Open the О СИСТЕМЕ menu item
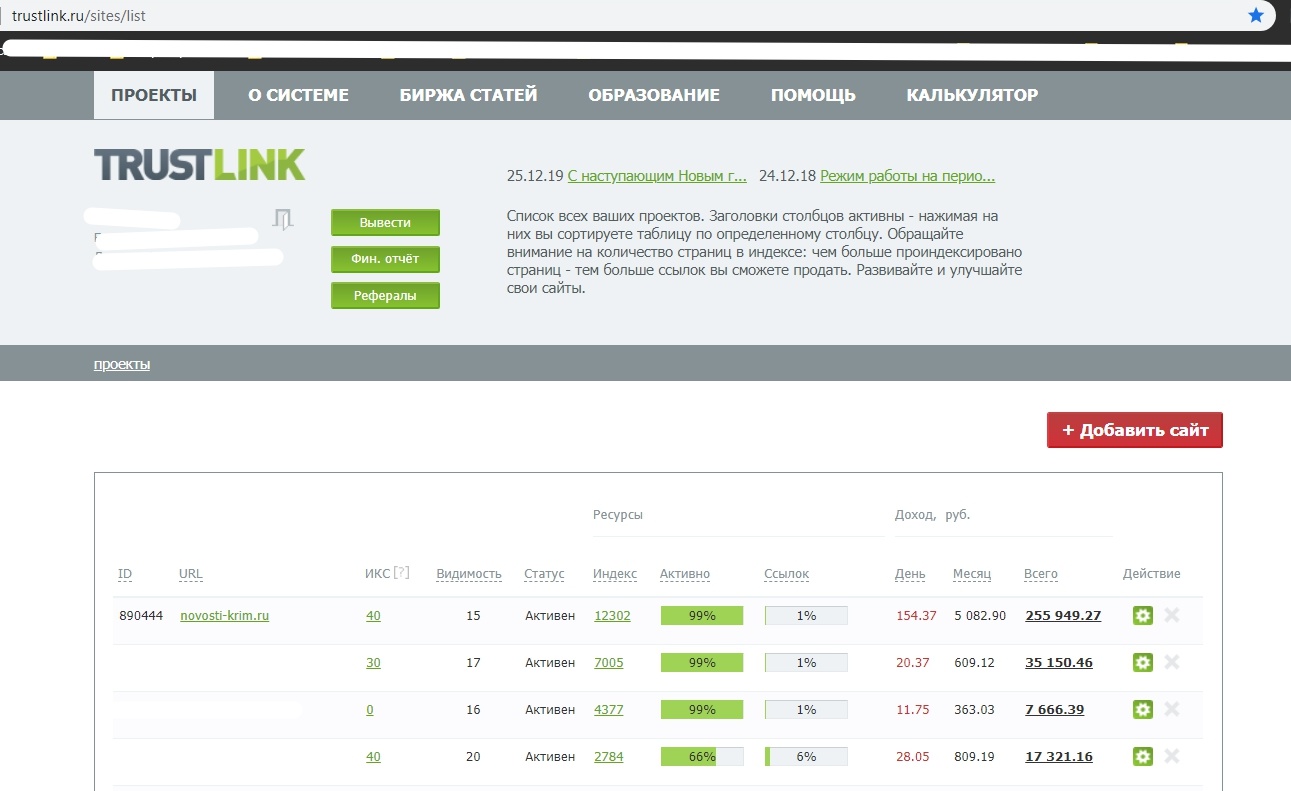 (298, 96)
